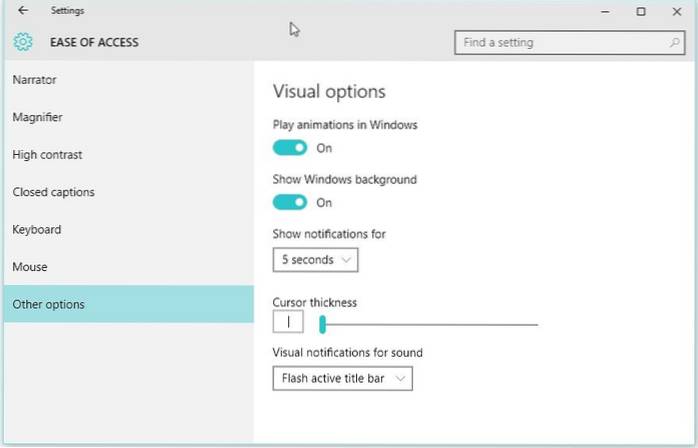Expand Visual notifications for sound dropdown

click(x=342, y=379)
